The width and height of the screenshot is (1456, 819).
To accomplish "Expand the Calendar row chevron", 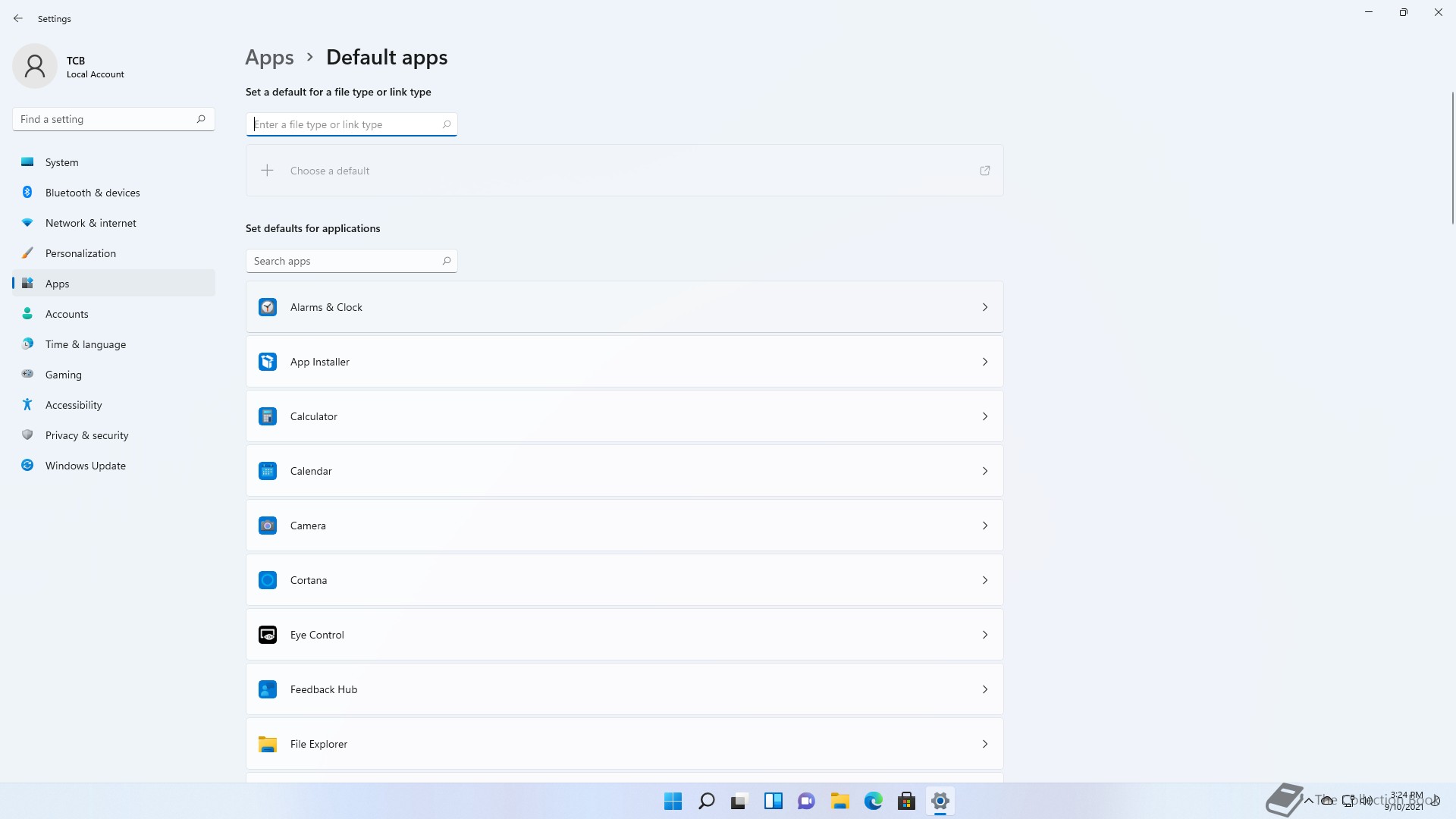I will [985, 471].
